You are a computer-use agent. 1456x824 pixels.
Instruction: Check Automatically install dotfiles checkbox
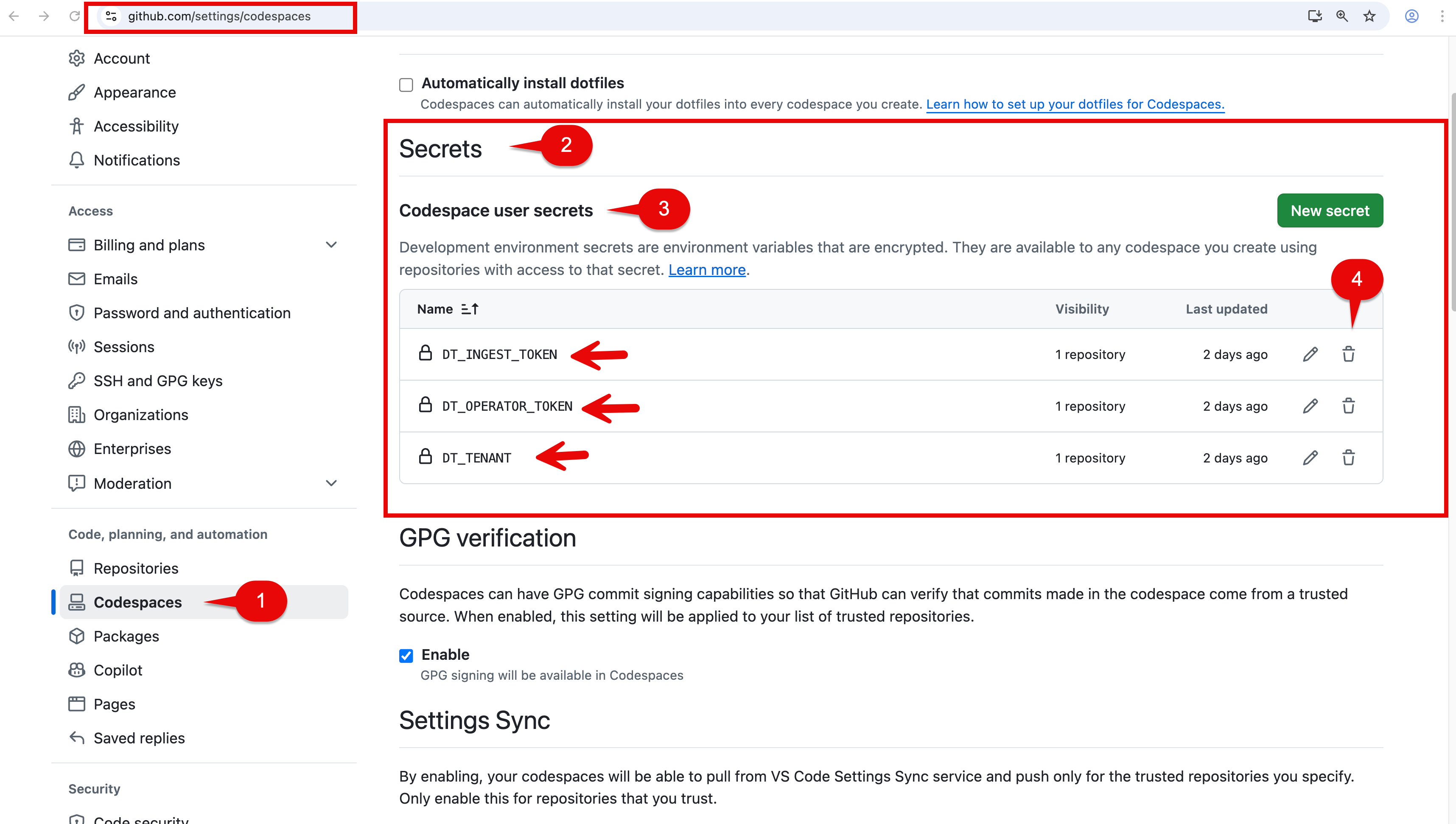click(406, 85)
